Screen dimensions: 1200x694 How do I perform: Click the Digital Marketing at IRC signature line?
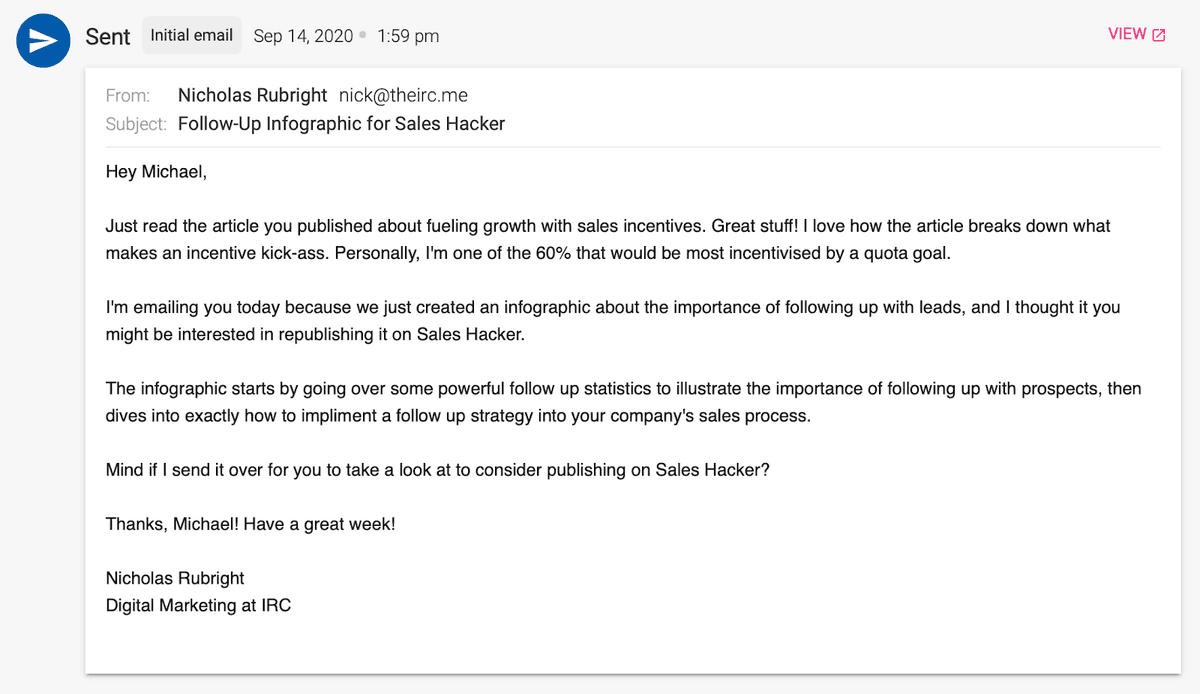click(x=198, y=605)
